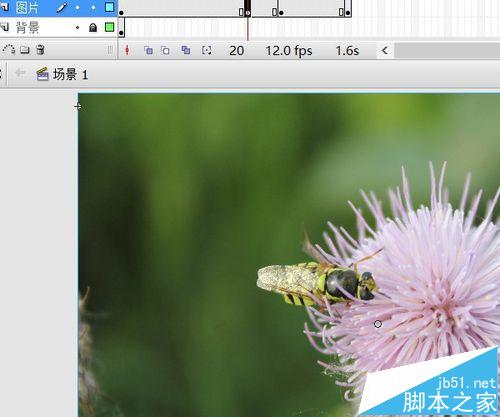500x417 pixels.
Task: Enable Onion Skin
Action: click(148, 50)
